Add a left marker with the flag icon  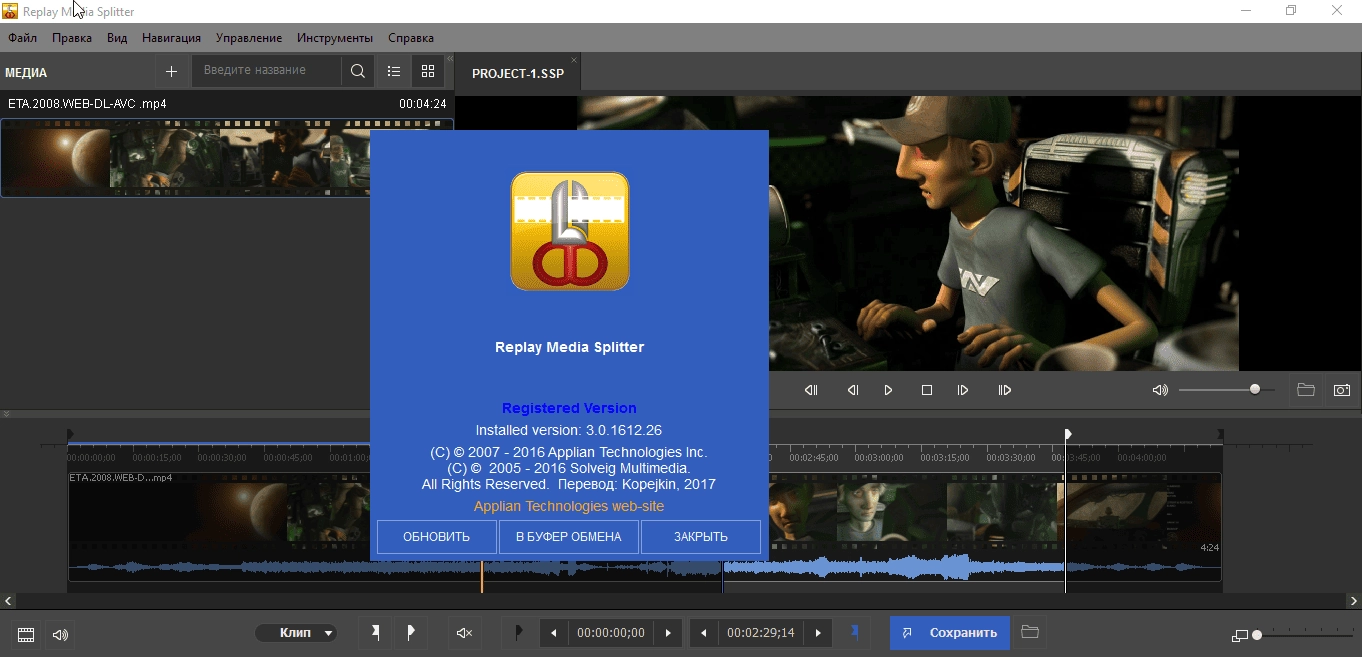pos(376,633)
